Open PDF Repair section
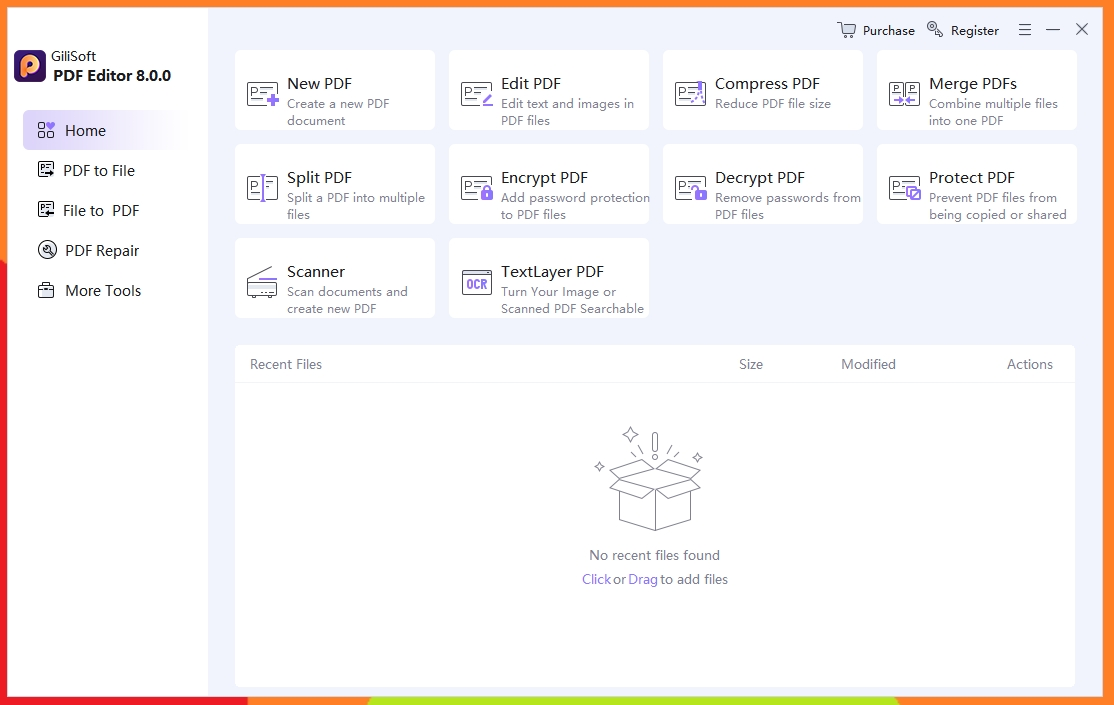Screen dimensions: 1114x705 pyautogui.click(x=102, y=251)
